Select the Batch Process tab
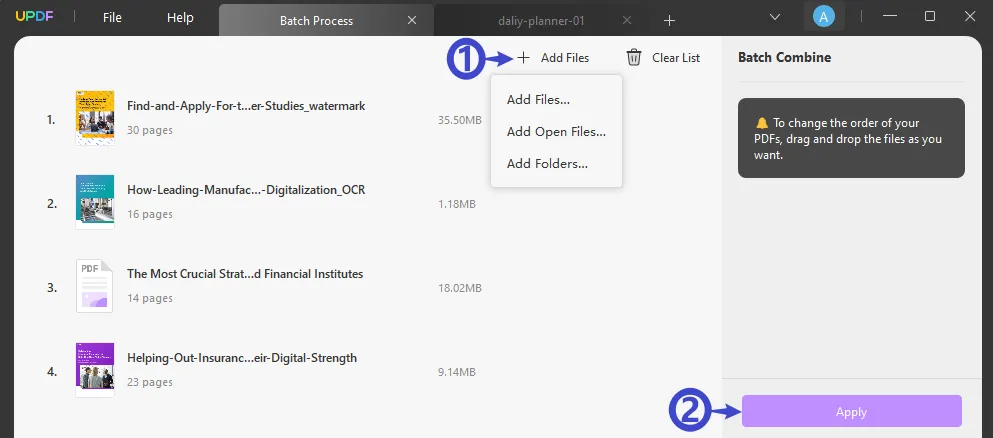This screenshot has height=438, width=993. (315, 20)
